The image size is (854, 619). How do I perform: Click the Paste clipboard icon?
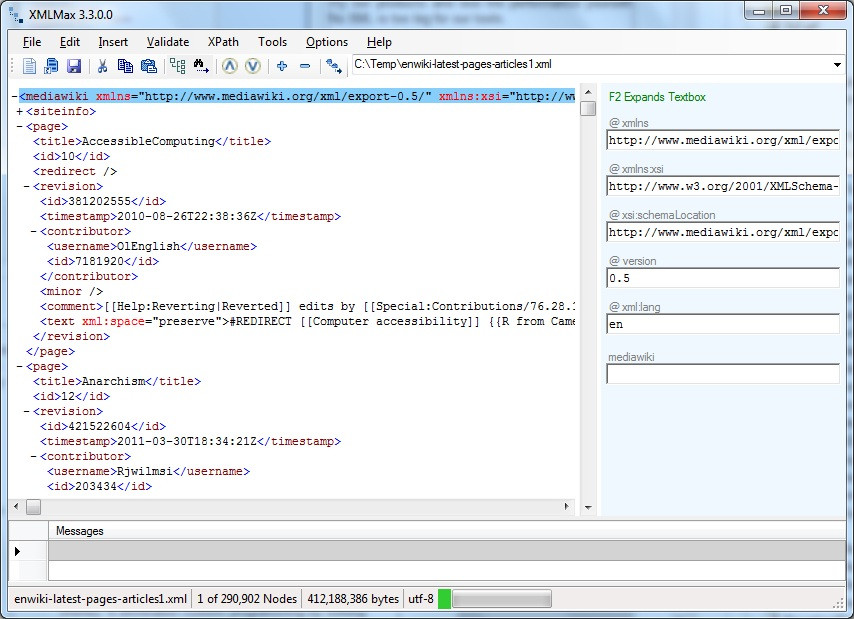[x=149, y=66]
